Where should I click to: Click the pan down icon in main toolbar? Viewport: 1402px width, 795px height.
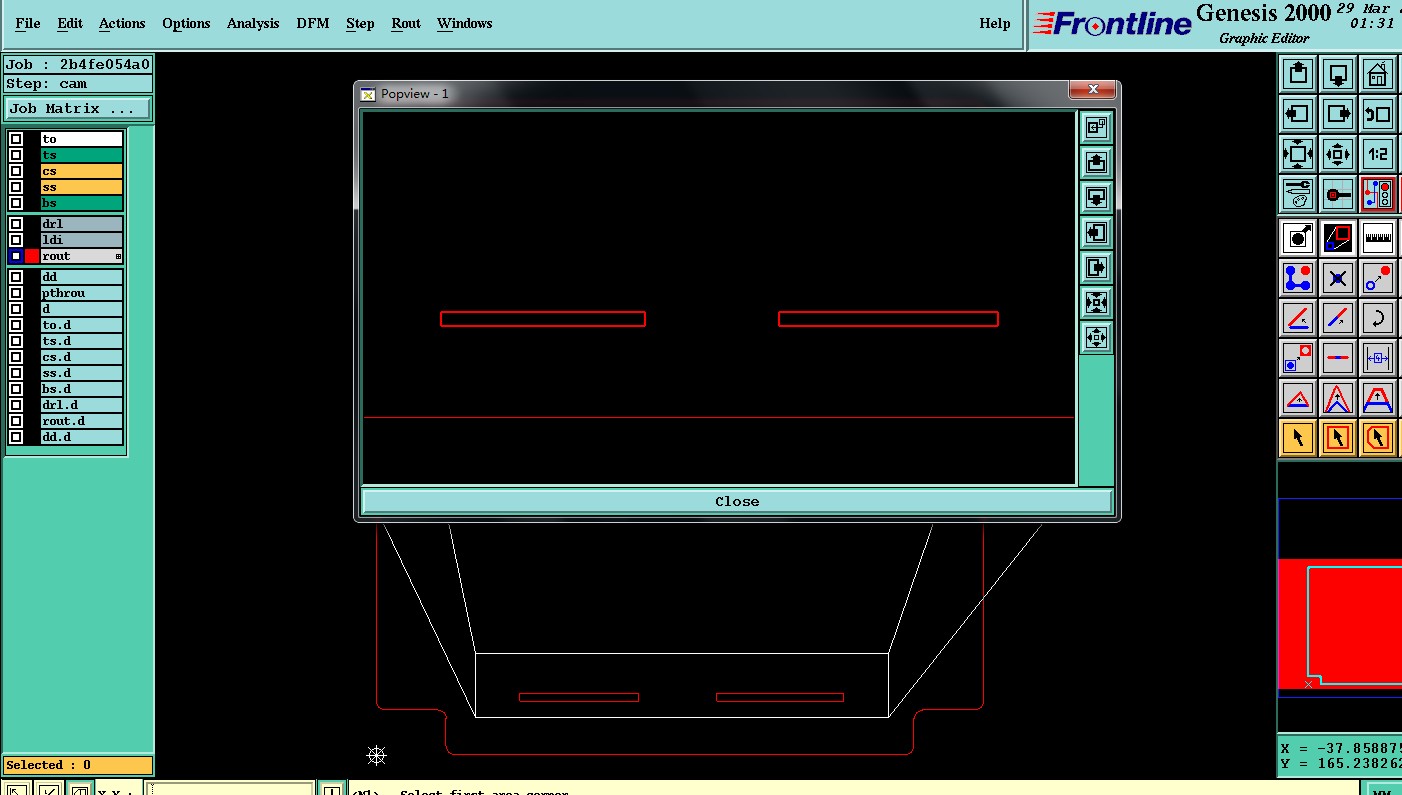pyautogui.click(x=1338, y=74)
